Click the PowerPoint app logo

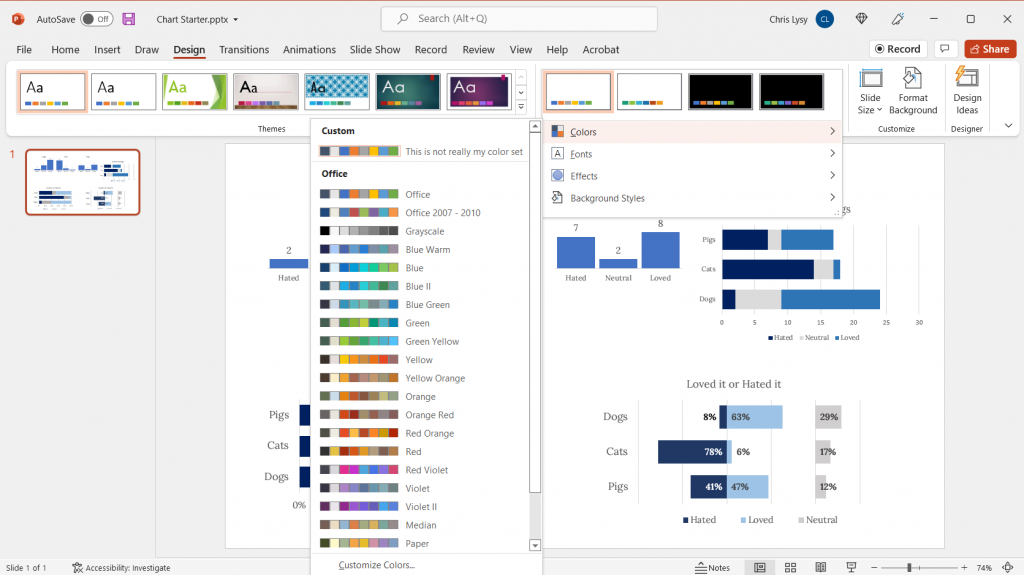point(18,19)
